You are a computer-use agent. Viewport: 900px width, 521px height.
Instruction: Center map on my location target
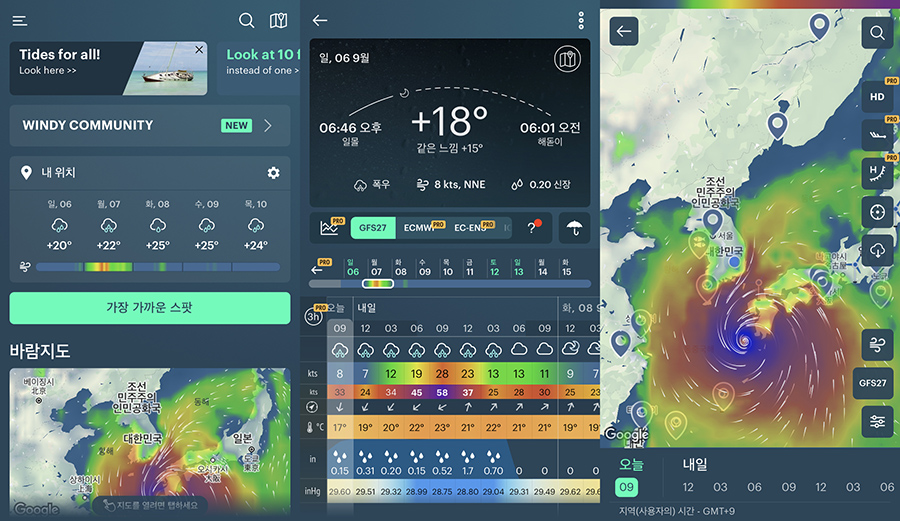click(x=877, y=212)
